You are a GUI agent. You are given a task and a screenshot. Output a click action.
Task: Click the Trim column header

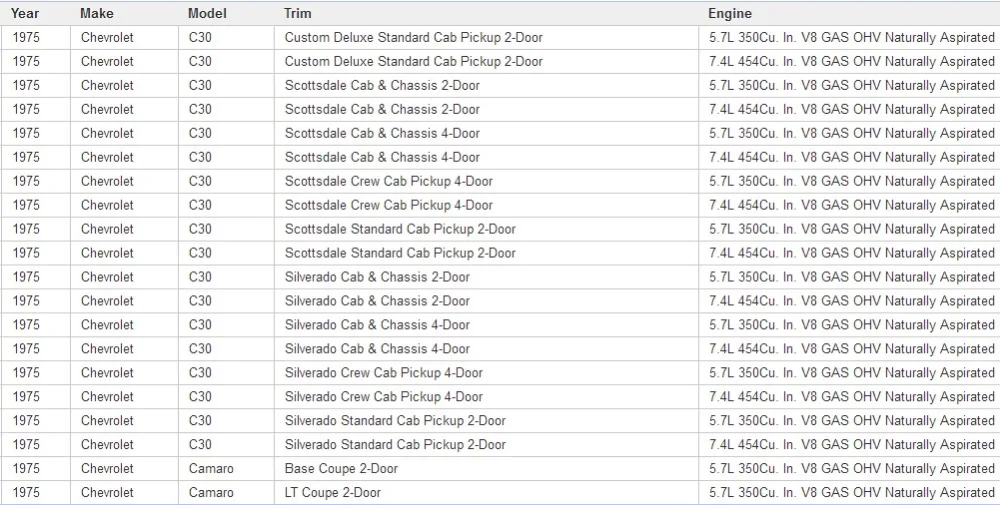coord(298,13)
